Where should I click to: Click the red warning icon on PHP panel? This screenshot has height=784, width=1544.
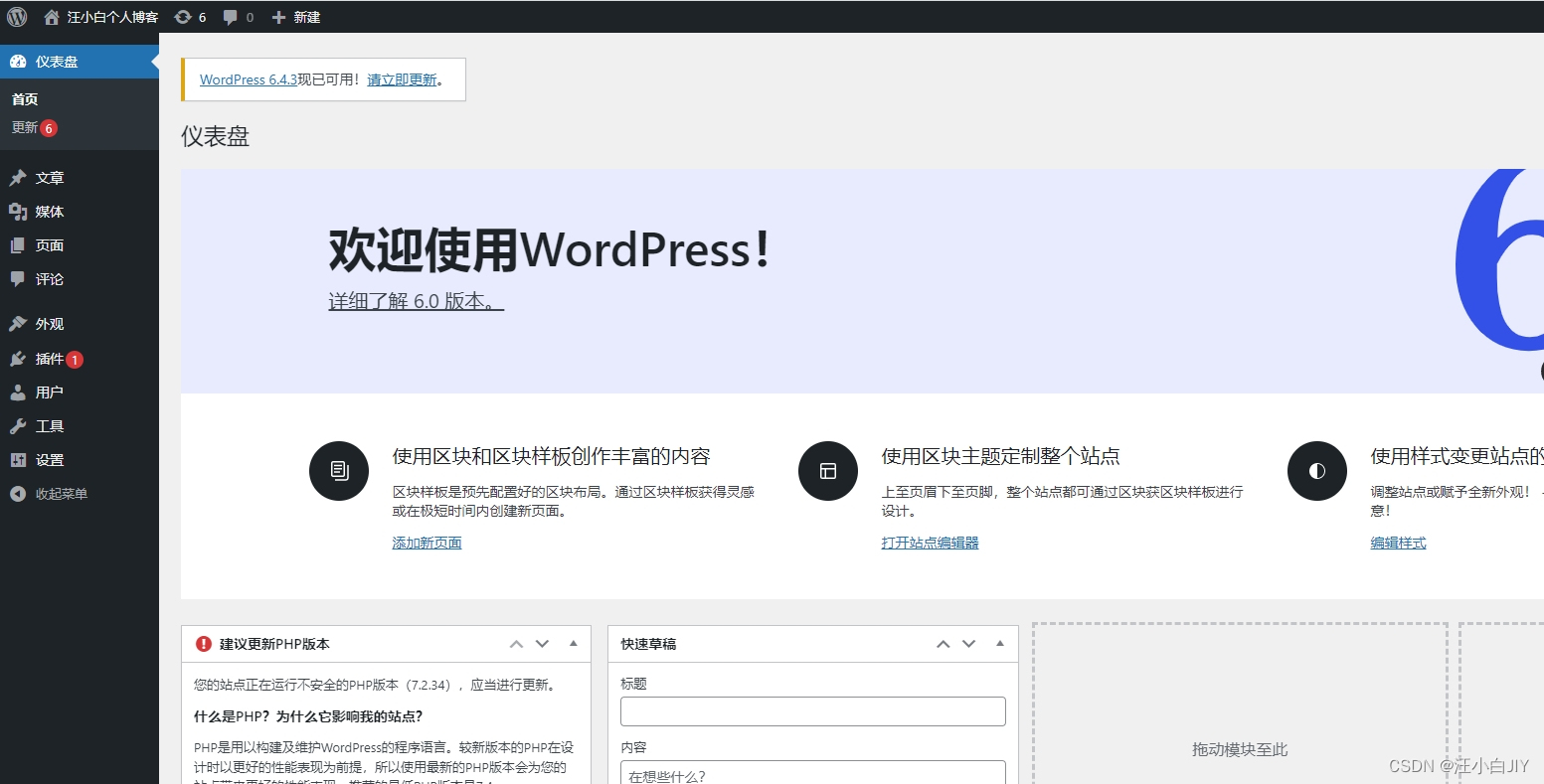(204, 644)
